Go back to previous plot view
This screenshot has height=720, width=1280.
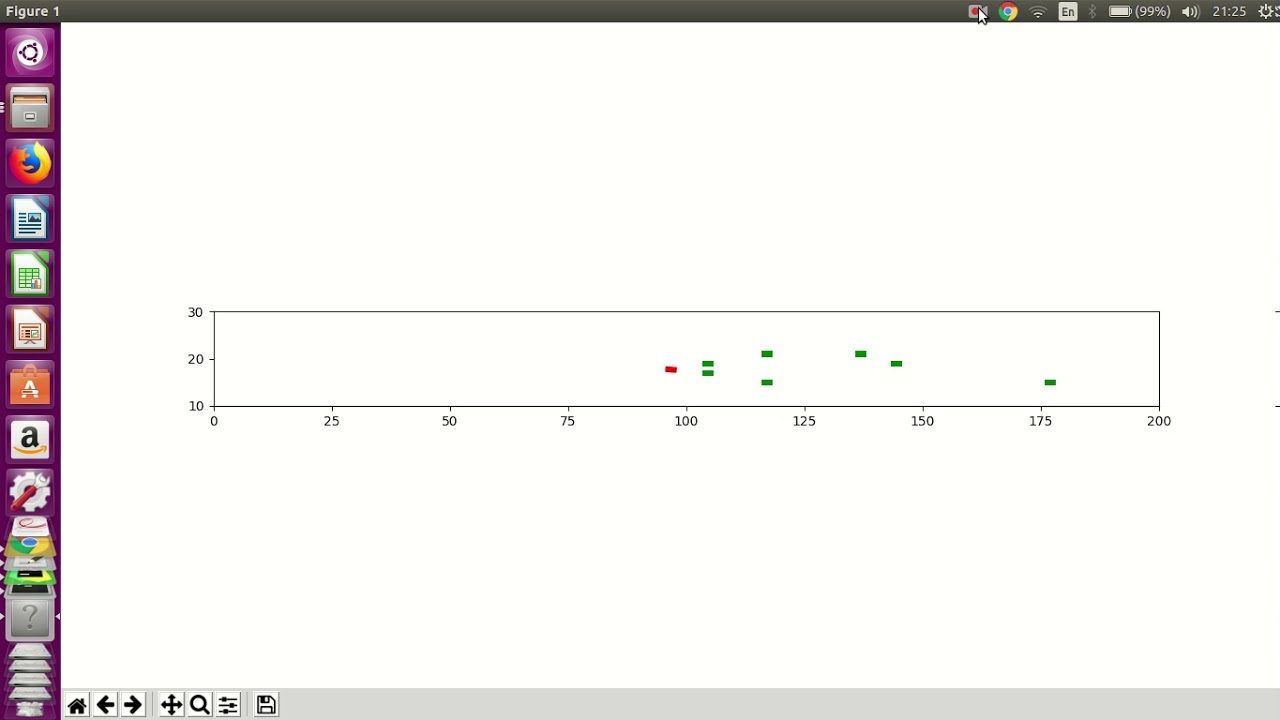coord(105,705)
